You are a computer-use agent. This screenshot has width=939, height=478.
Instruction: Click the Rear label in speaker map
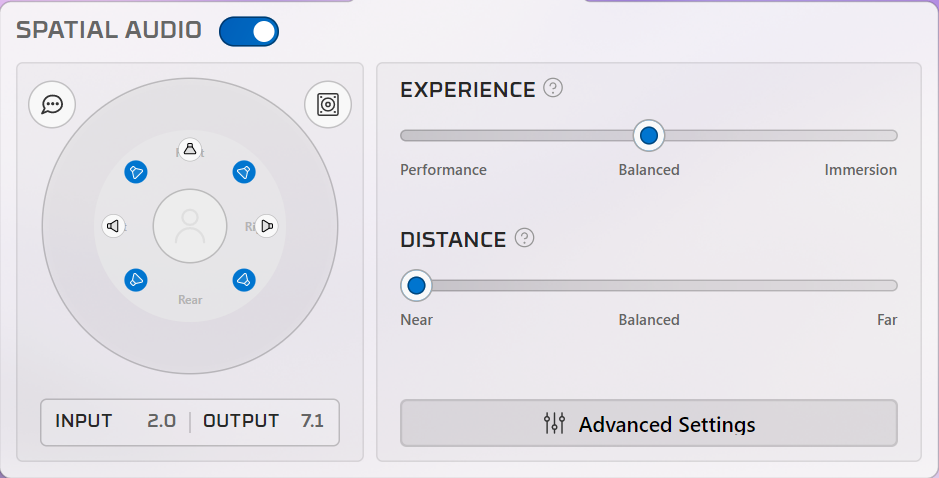[190, 299]
